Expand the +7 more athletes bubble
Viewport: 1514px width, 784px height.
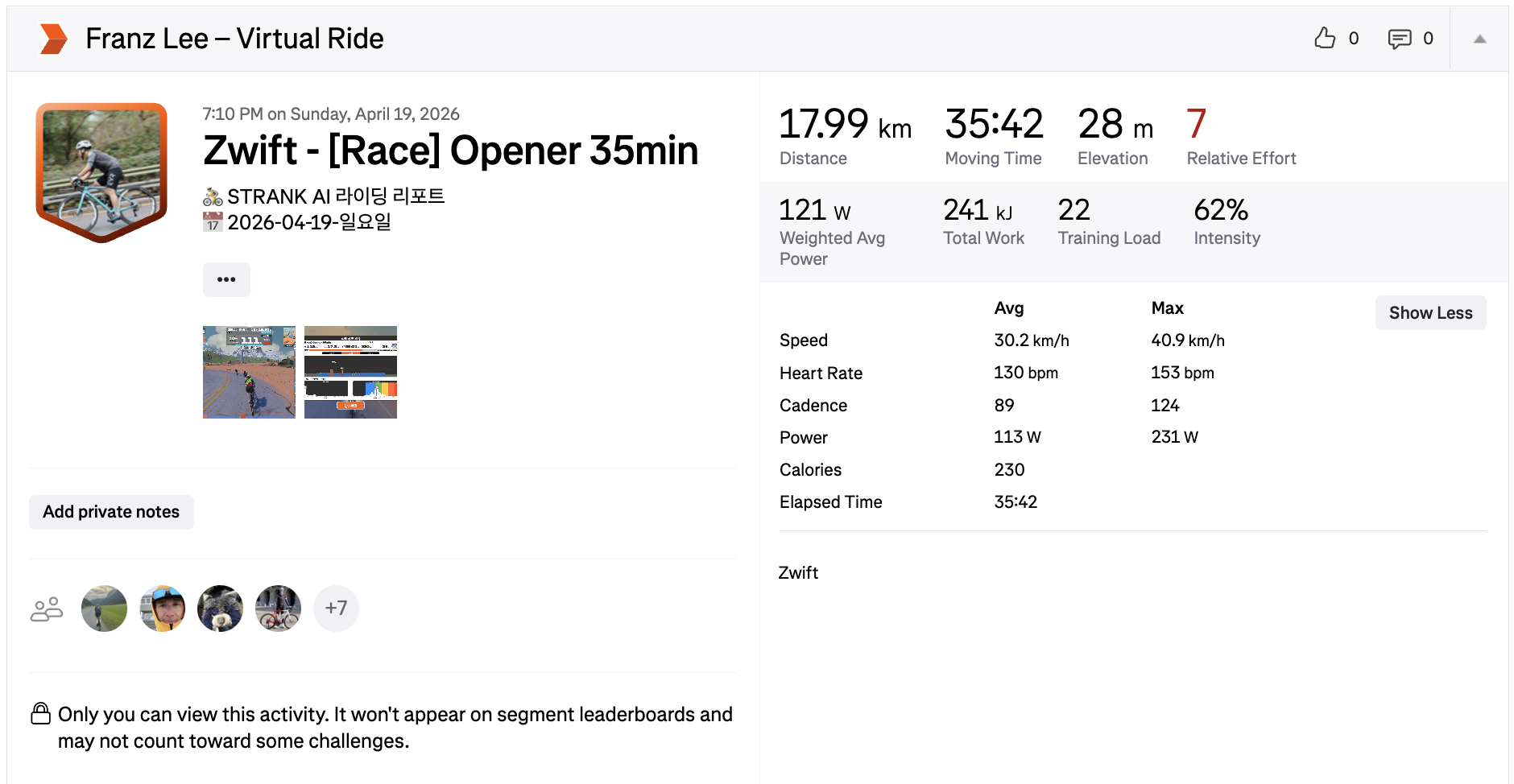336,609
